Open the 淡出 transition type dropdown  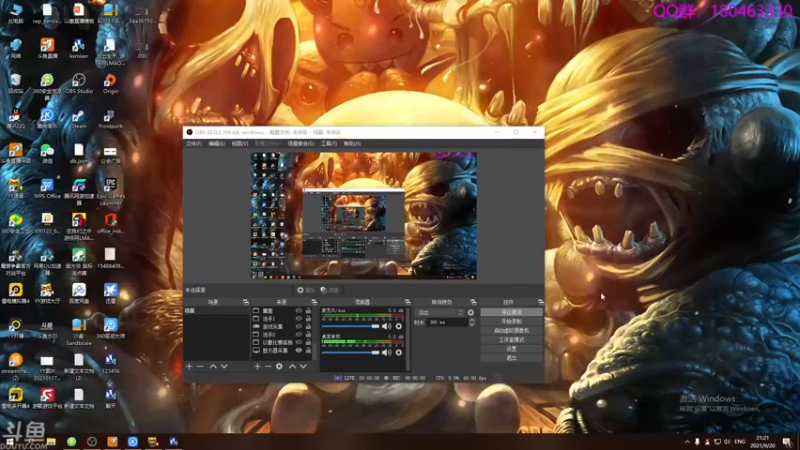439,312
